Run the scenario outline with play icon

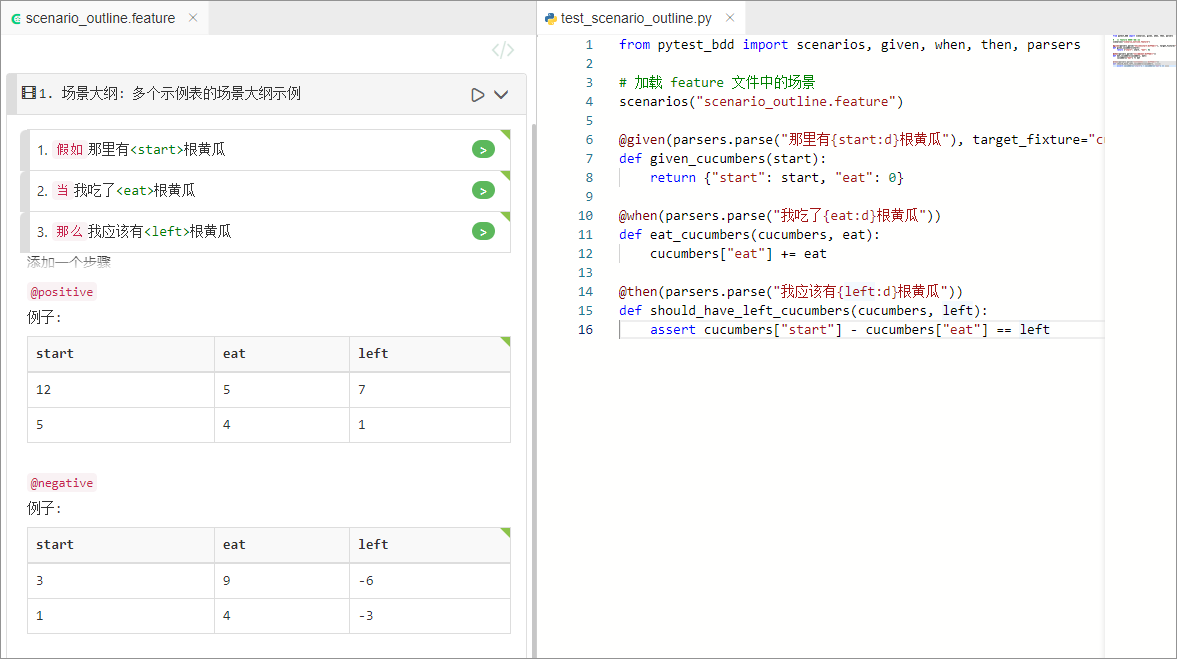[478, 94]
